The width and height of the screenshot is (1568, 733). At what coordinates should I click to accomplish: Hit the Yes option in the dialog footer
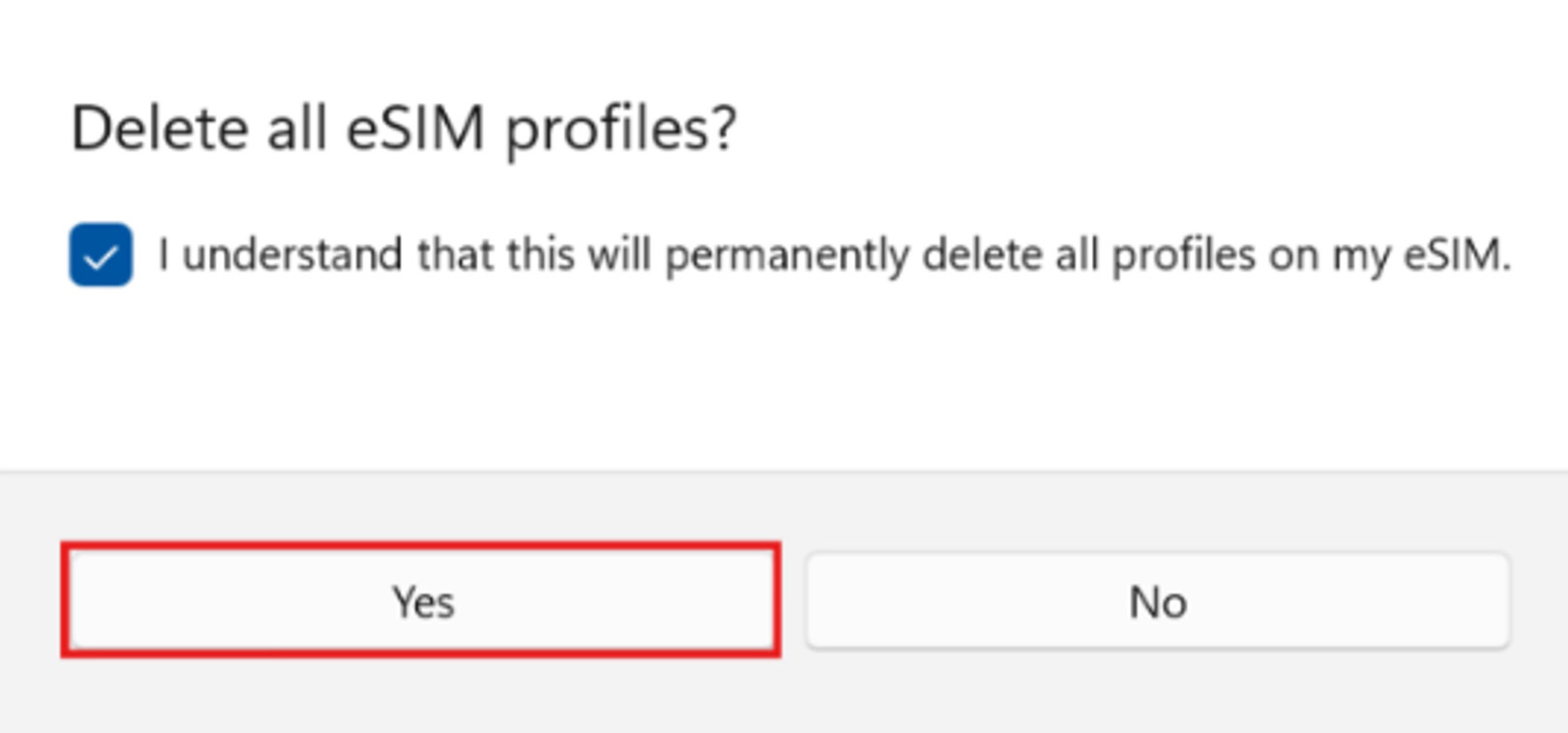point(421,601)
